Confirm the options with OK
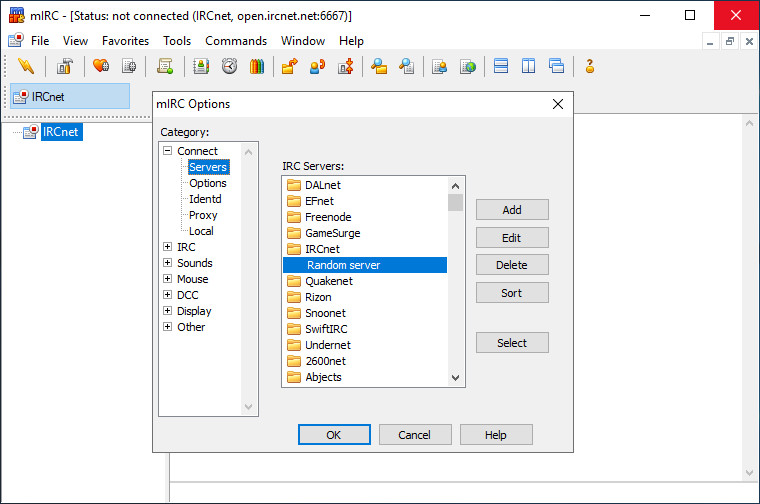Viewport: 760px width, 504px height. point(334,435)
